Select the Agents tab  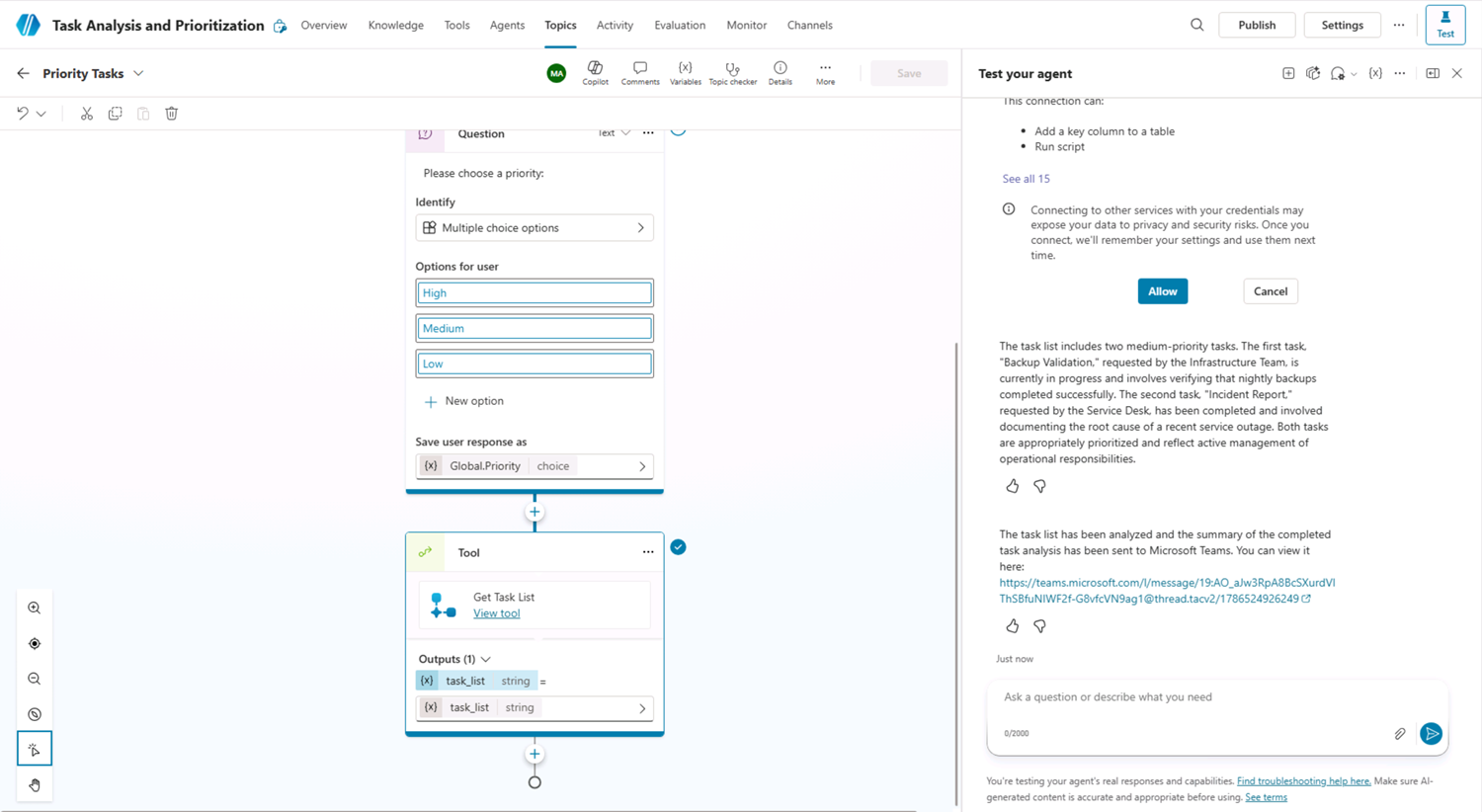pos(507,25)
